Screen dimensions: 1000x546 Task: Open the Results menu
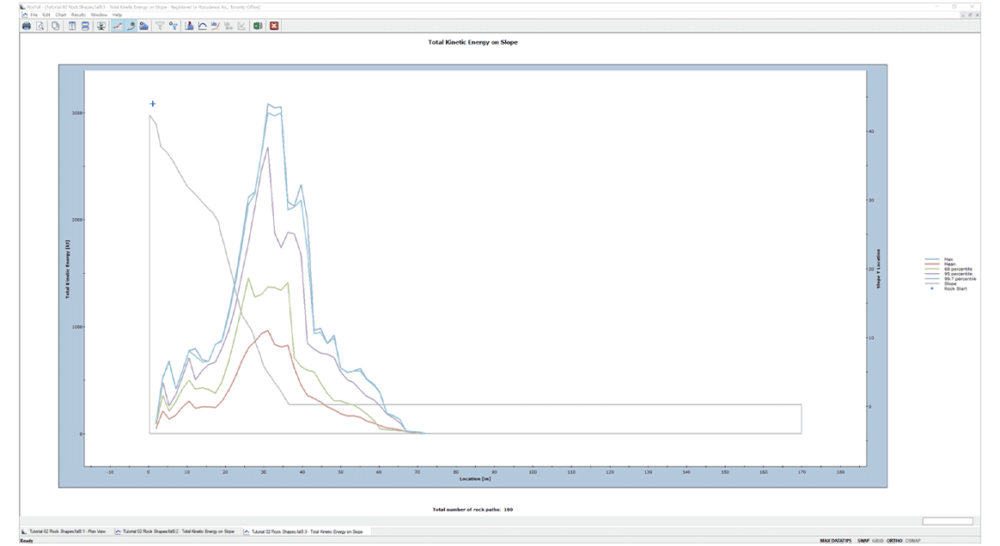pyautogui.click(x=78, y=15)
